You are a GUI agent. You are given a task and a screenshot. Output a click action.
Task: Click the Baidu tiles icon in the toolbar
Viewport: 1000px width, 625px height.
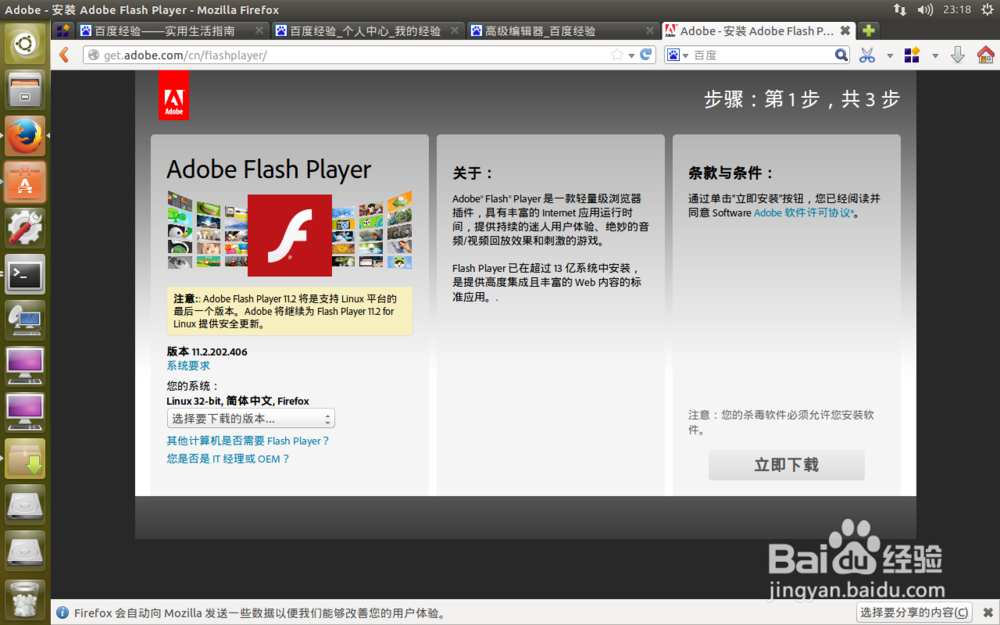(x=911, y=54)
